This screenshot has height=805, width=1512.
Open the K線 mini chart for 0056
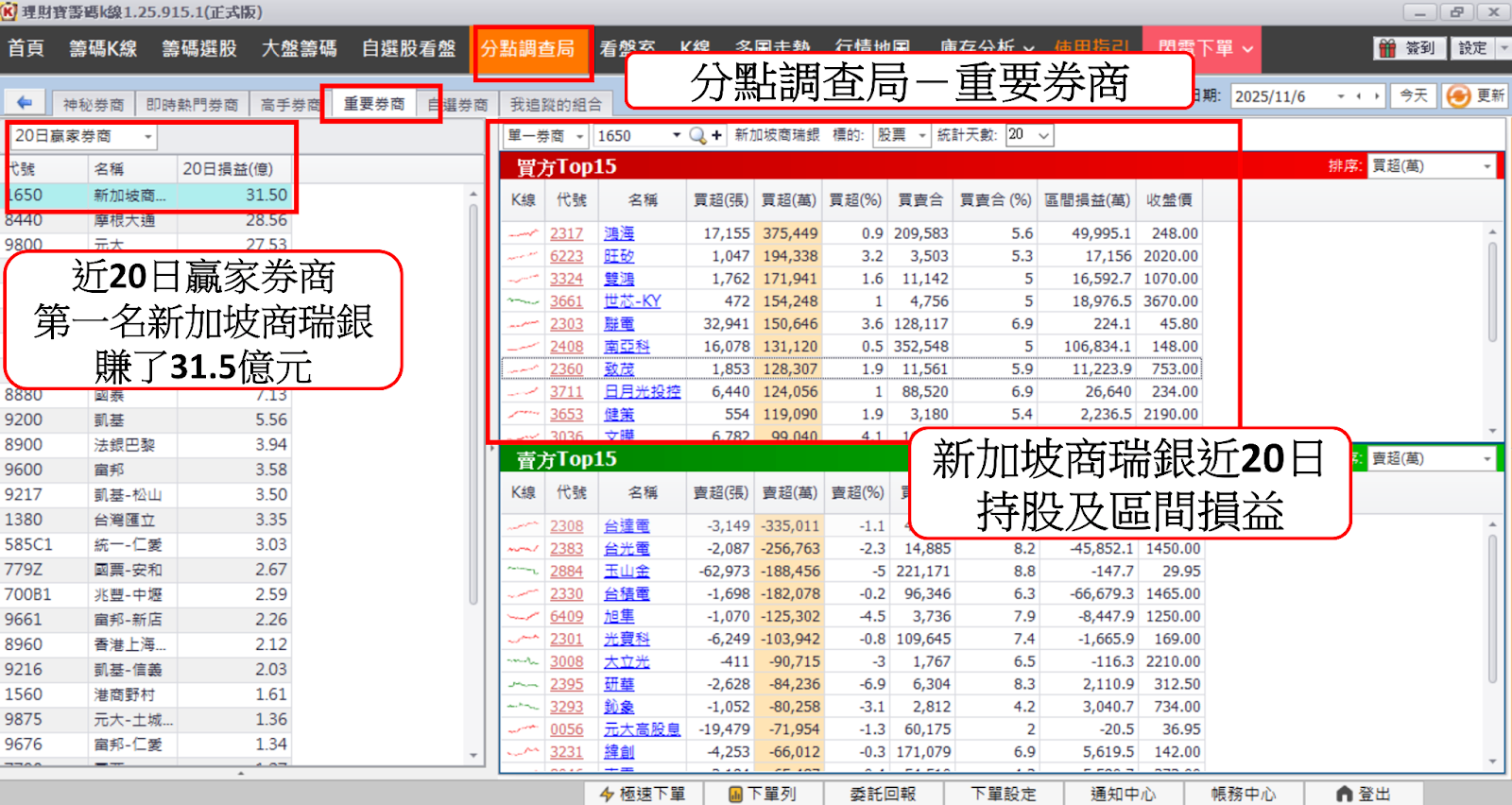(523, 729)
